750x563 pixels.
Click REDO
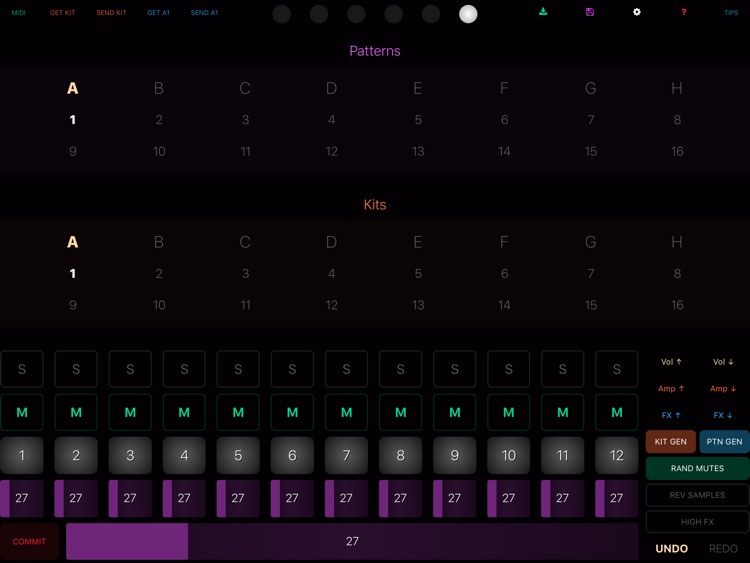(723, 549)
